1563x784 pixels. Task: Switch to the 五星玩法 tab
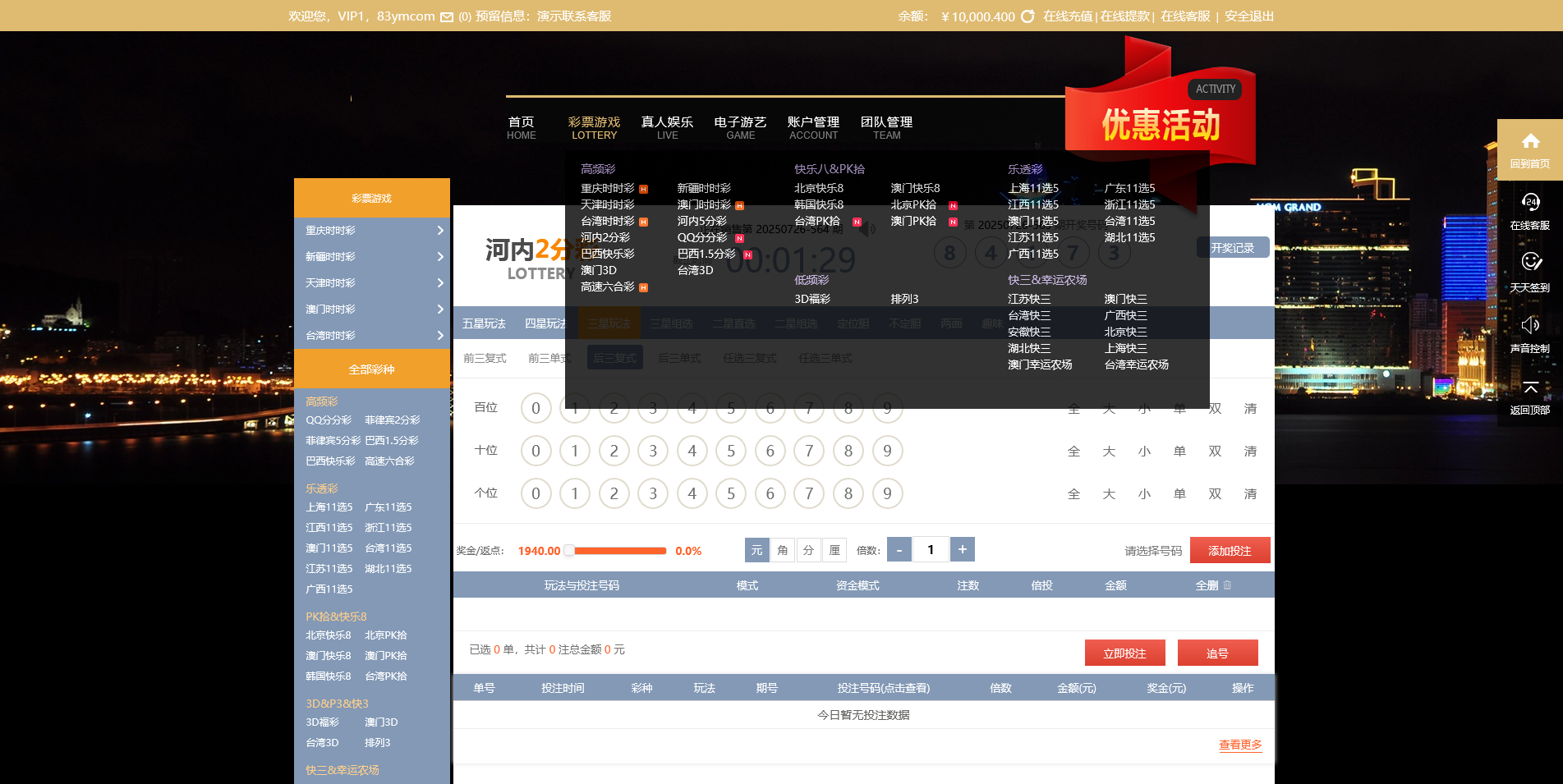(484, 323)
